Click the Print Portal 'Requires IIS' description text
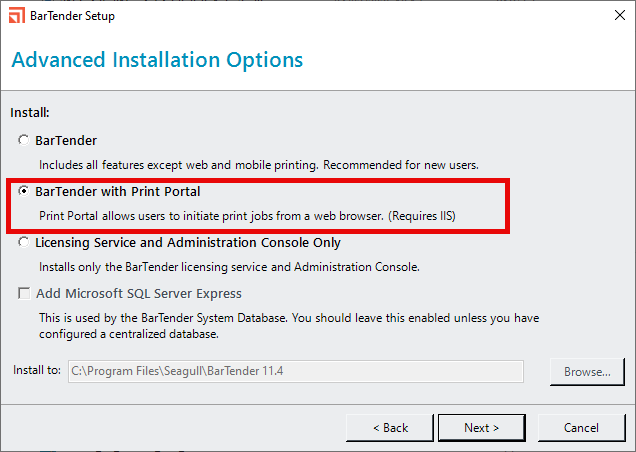The width and height of the screenshot is (636, 452). tap(247, 216)
